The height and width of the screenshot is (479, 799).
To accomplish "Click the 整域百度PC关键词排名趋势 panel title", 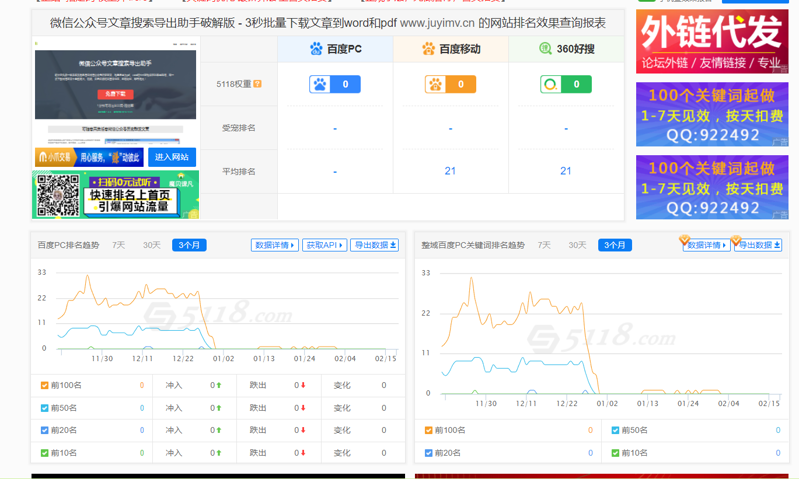I will click(x=473, y=245).
